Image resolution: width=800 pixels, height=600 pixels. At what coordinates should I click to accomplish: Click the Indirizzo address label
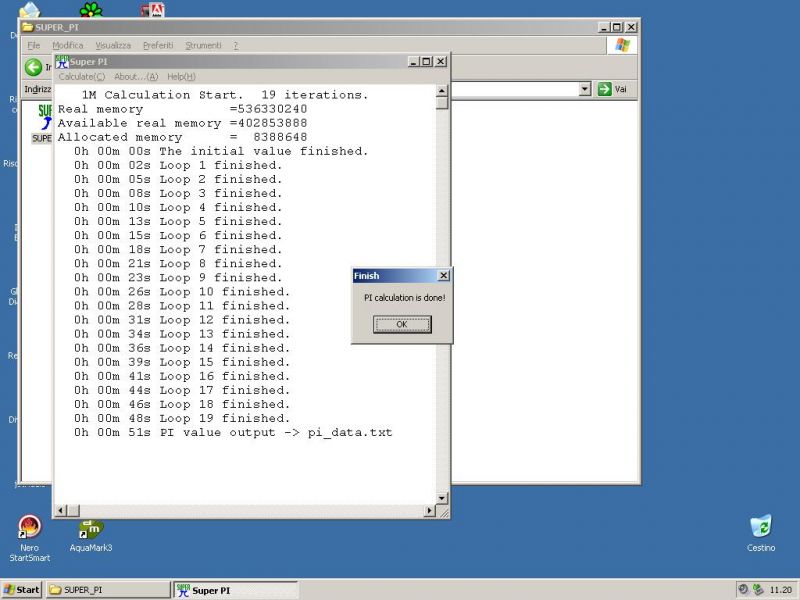tap(38, 89)
